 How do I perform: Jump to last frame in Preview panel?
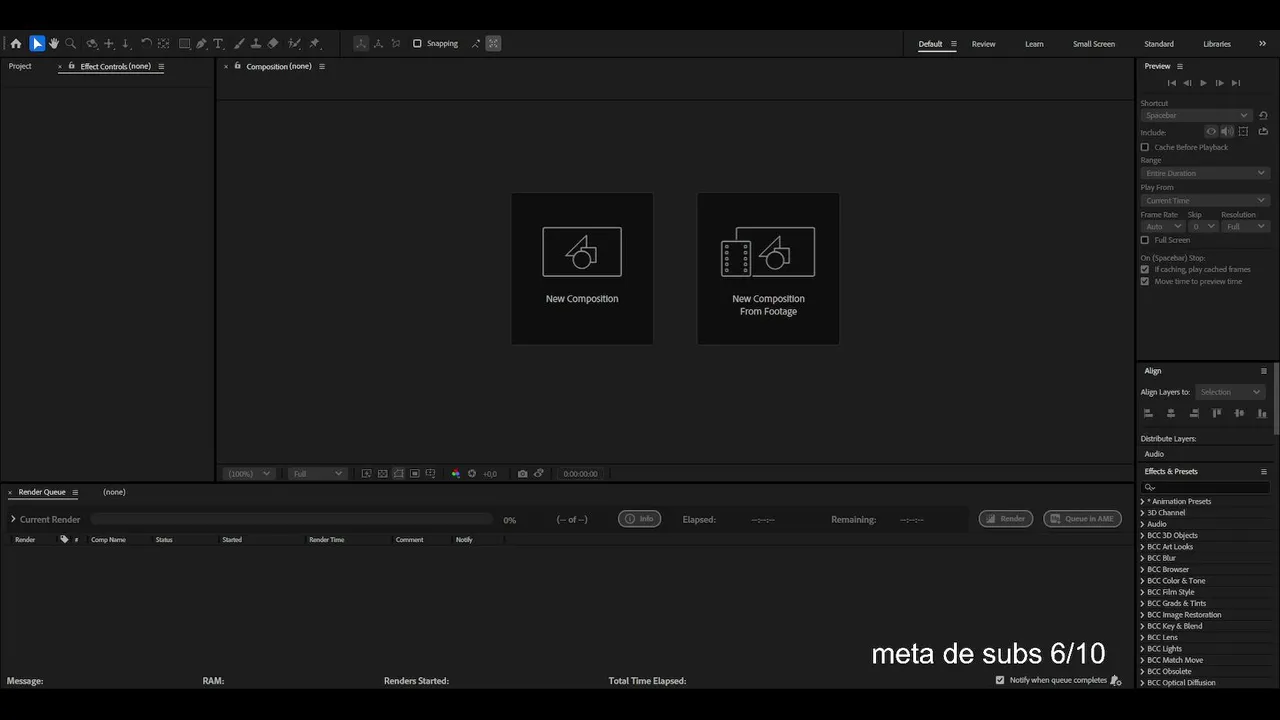1236,83
